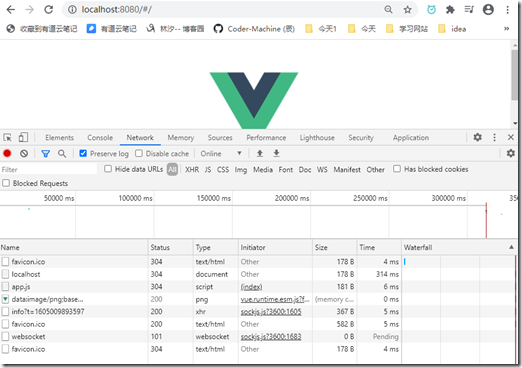
Task: Reload the page with refresh icon
Action: tap(49, 10)
